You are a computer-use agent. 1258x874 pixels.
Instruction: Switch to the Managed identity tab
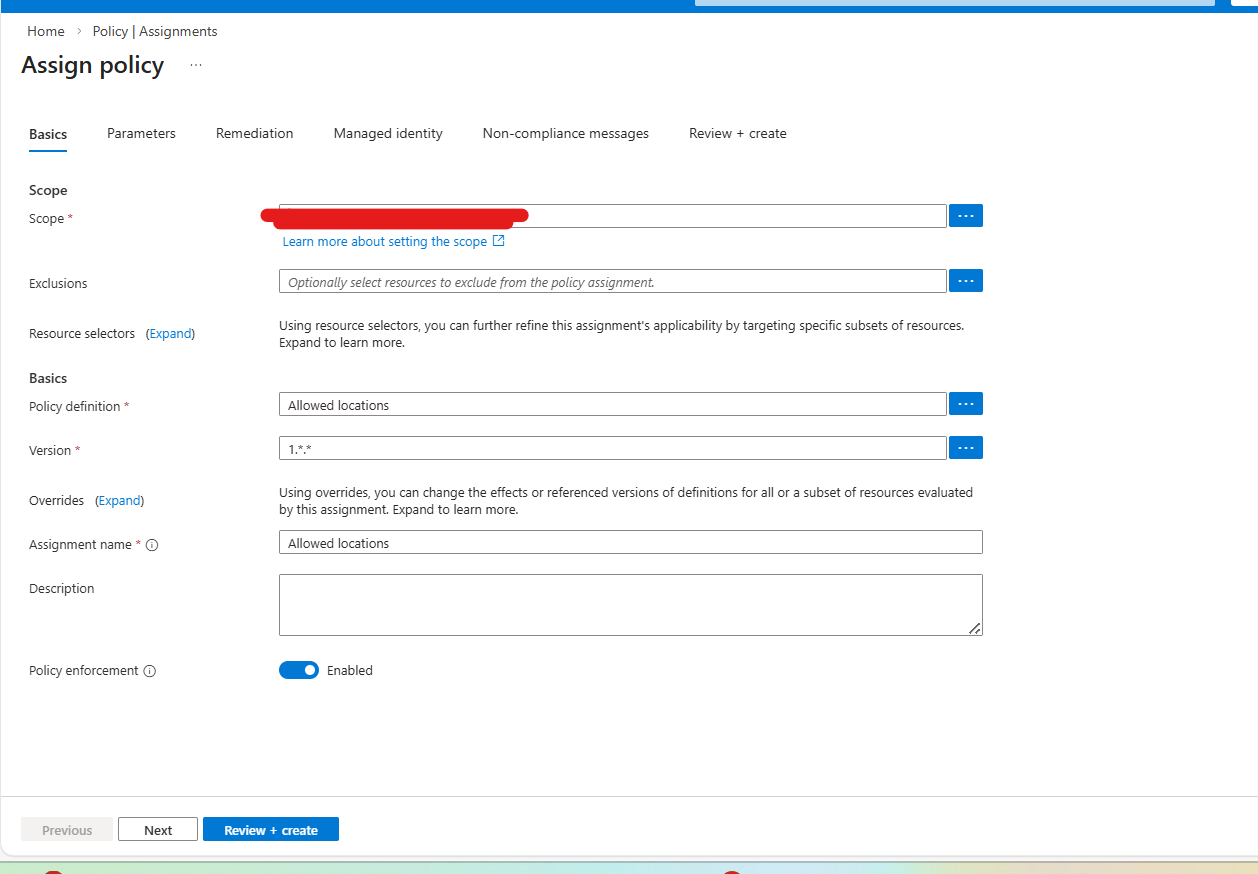pyautogui.click(x=388, y=133)
